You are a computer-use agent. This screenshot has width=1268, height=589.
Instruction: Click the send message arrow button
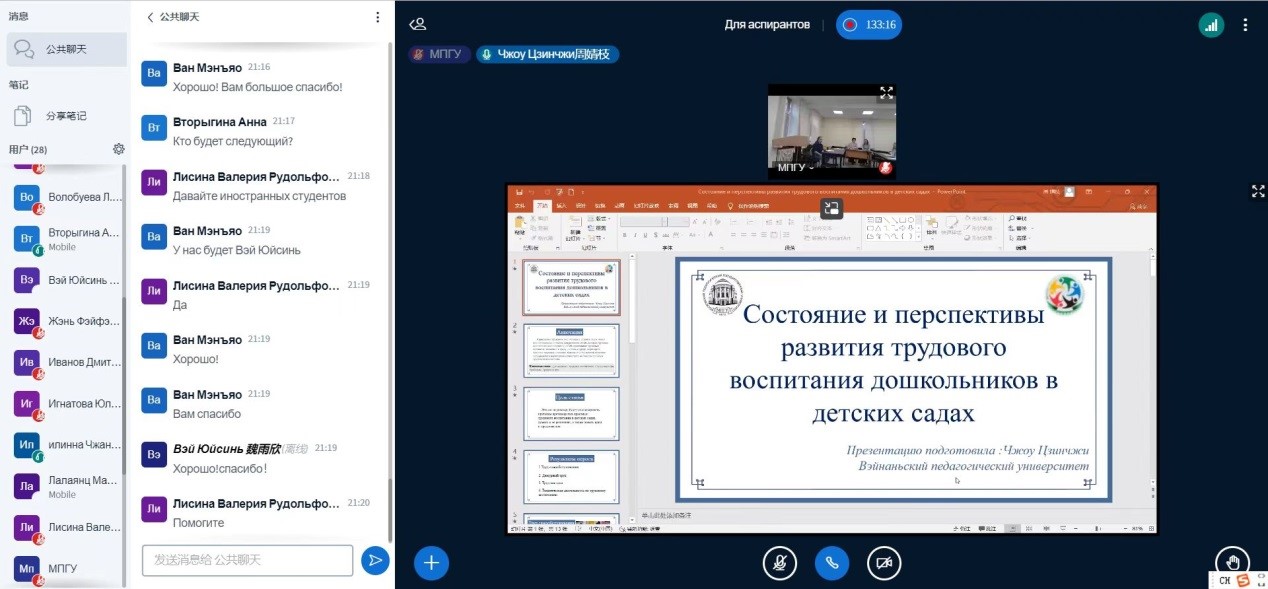(x=375, y=560)
